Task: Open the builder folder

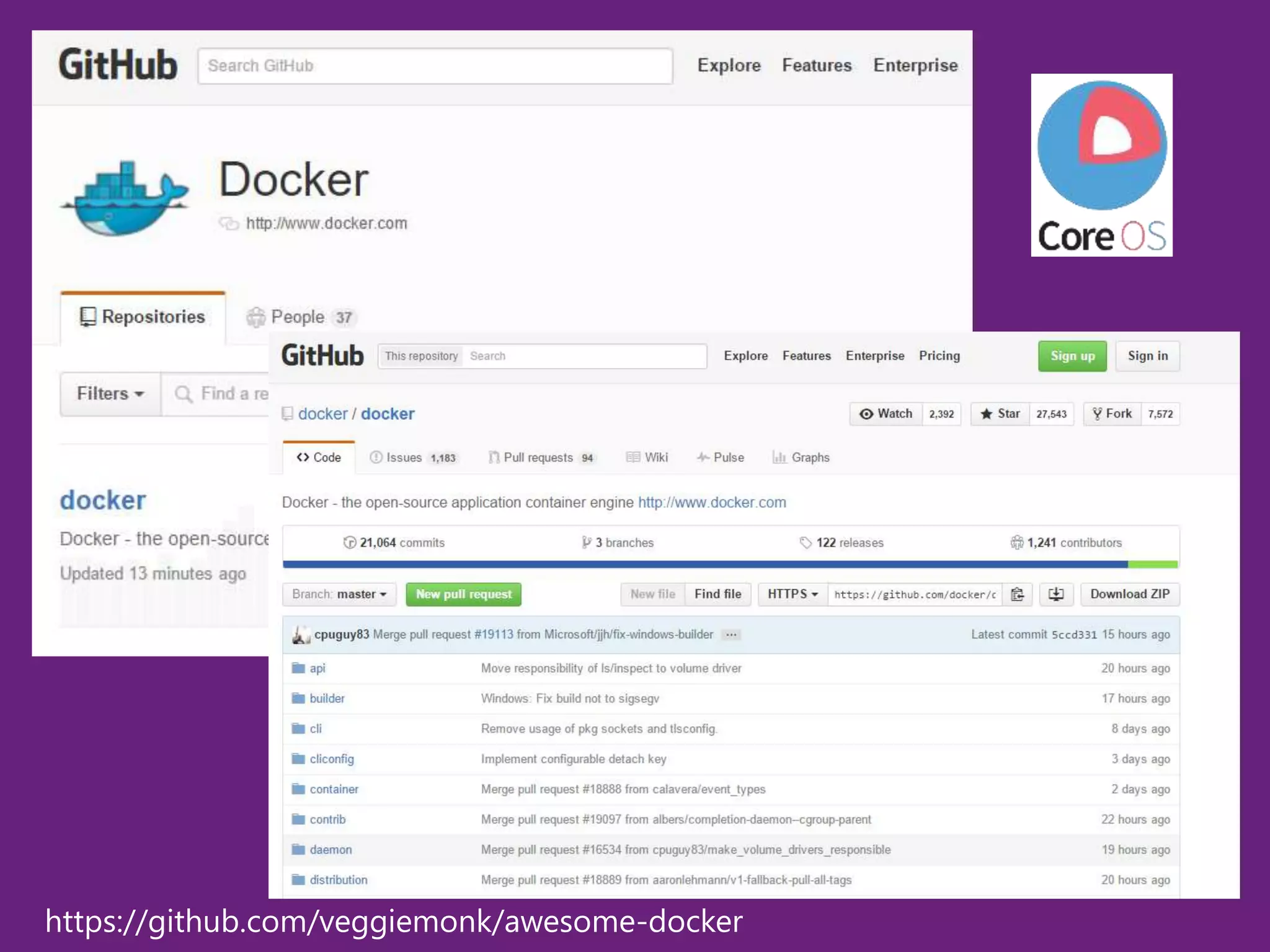Action: tap(327, 699)
